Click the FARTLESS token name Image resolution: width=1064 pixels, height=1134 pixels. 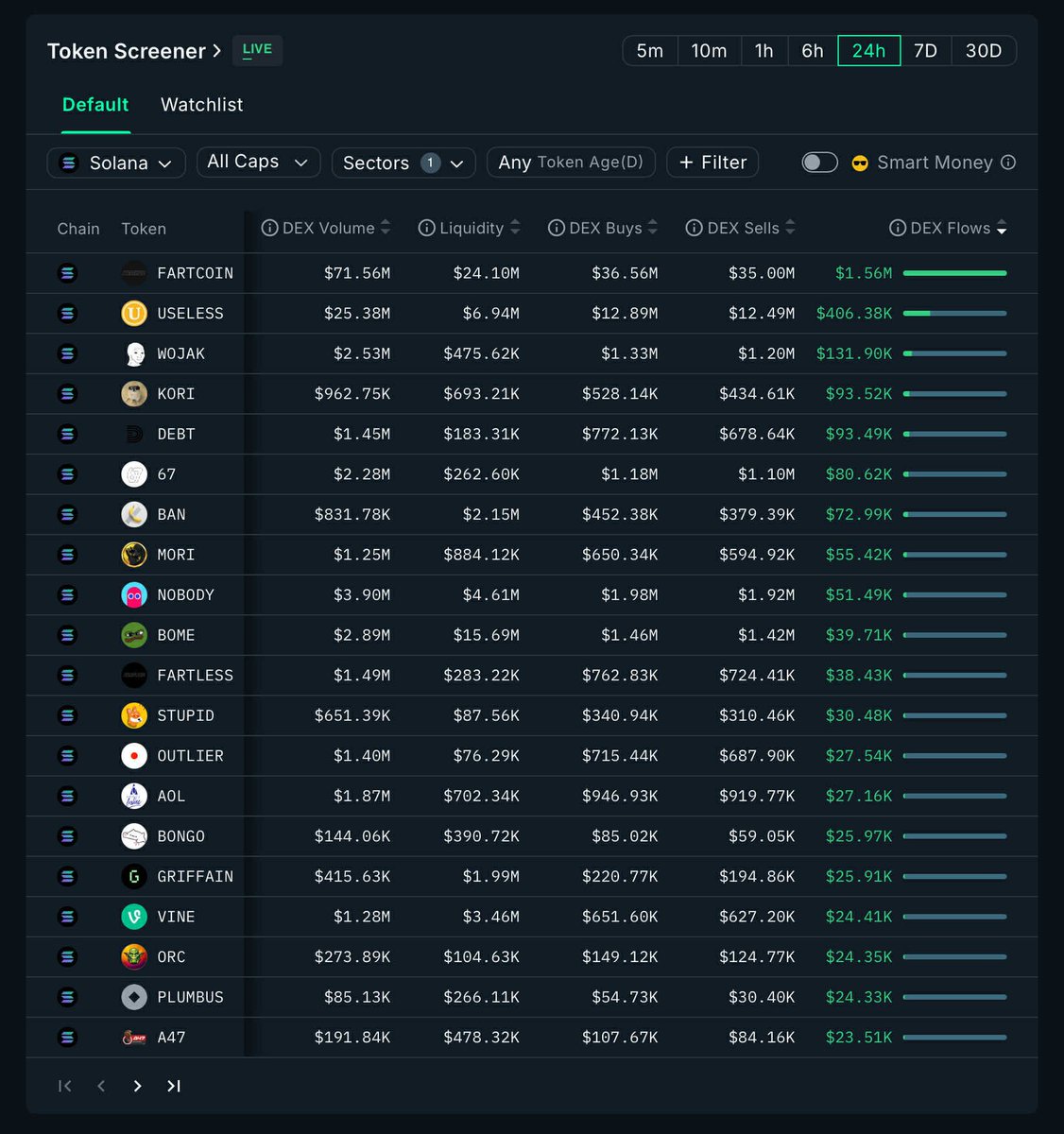[195, 675]
